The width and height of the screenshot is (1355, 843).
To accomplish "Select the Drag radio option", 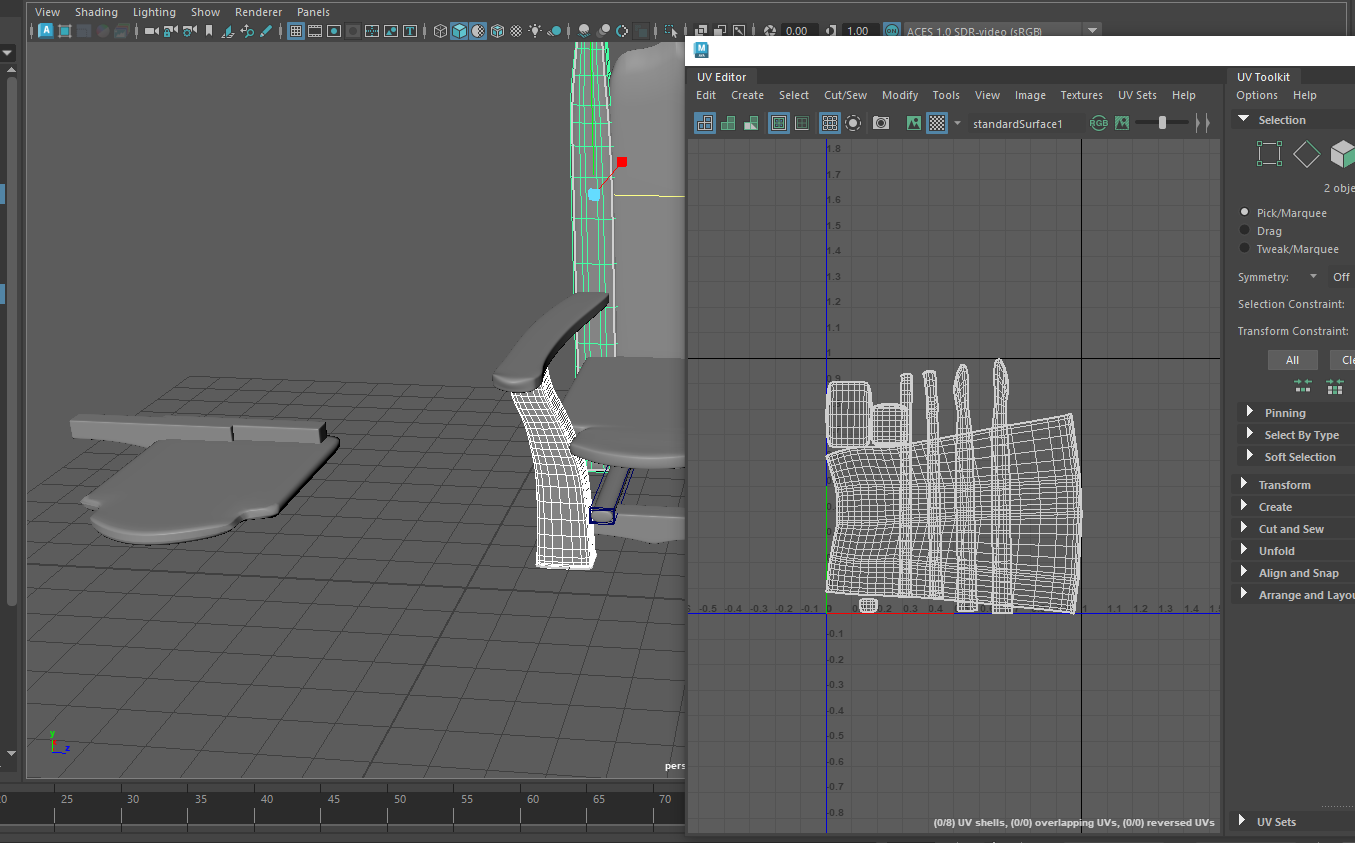I will tap(1245, 230).
